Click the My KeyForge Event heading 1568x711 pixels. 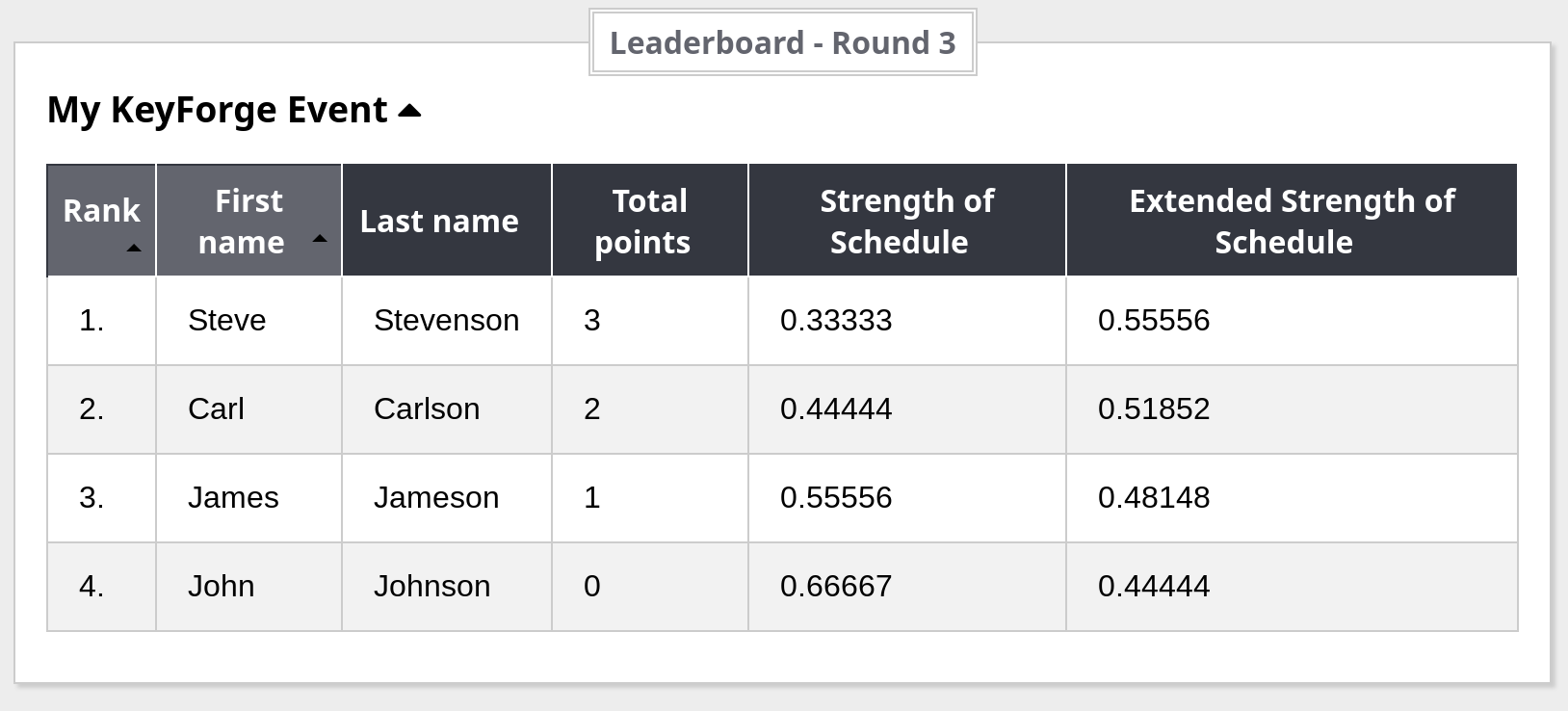pyautogui.click(x=218, y=111)
